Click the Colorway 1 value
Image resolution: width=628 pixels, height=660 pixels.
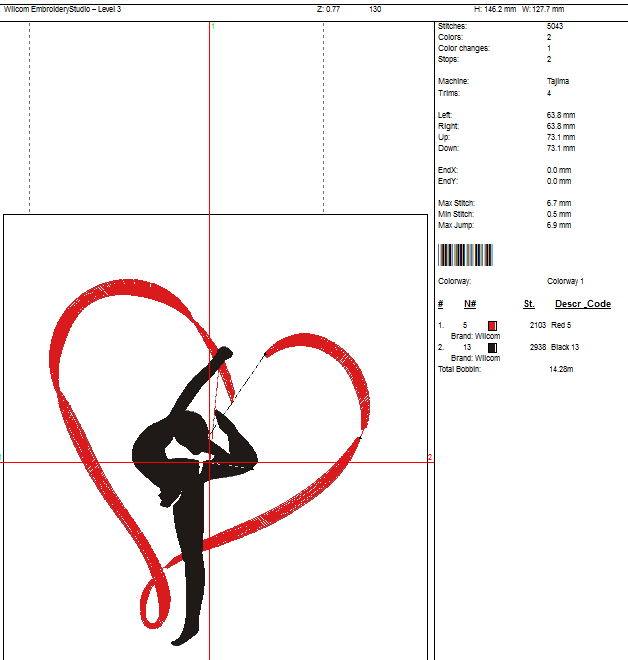coord(565,282)
